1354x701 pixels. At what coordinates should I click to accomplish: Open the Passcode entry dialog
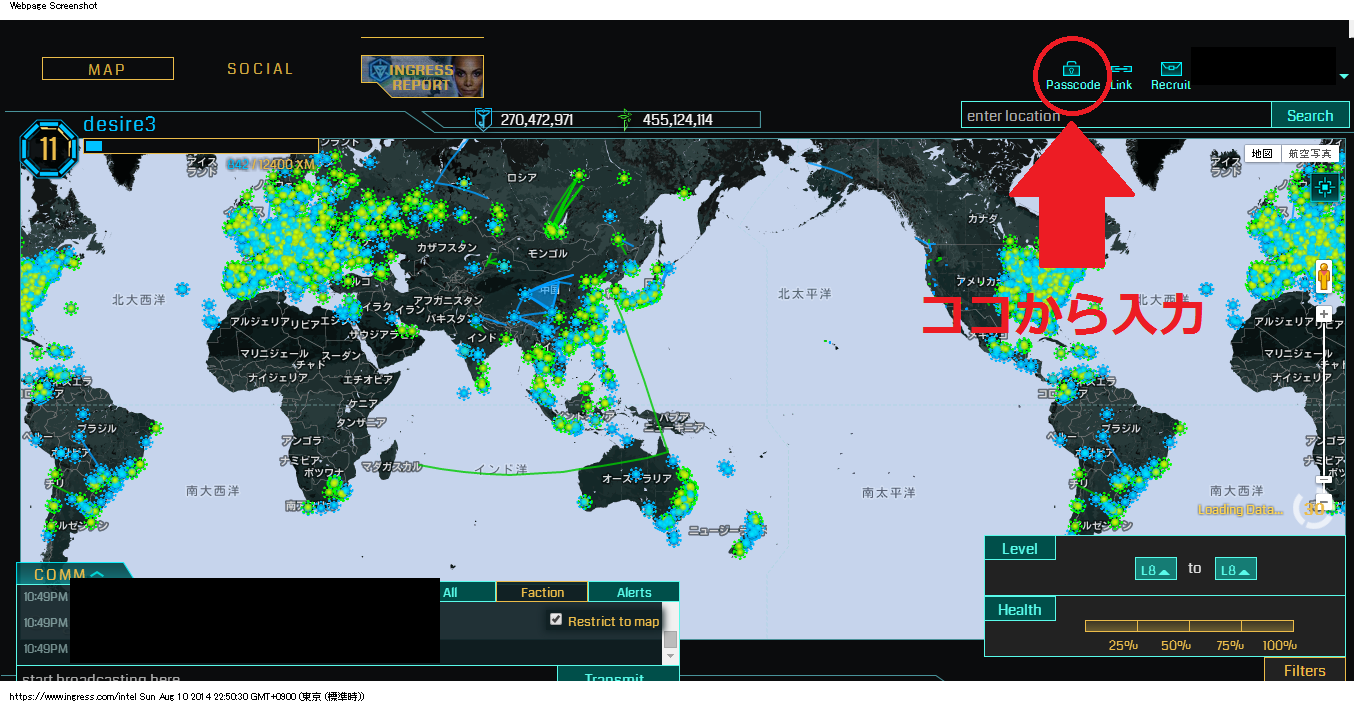tap(1071, 73)
